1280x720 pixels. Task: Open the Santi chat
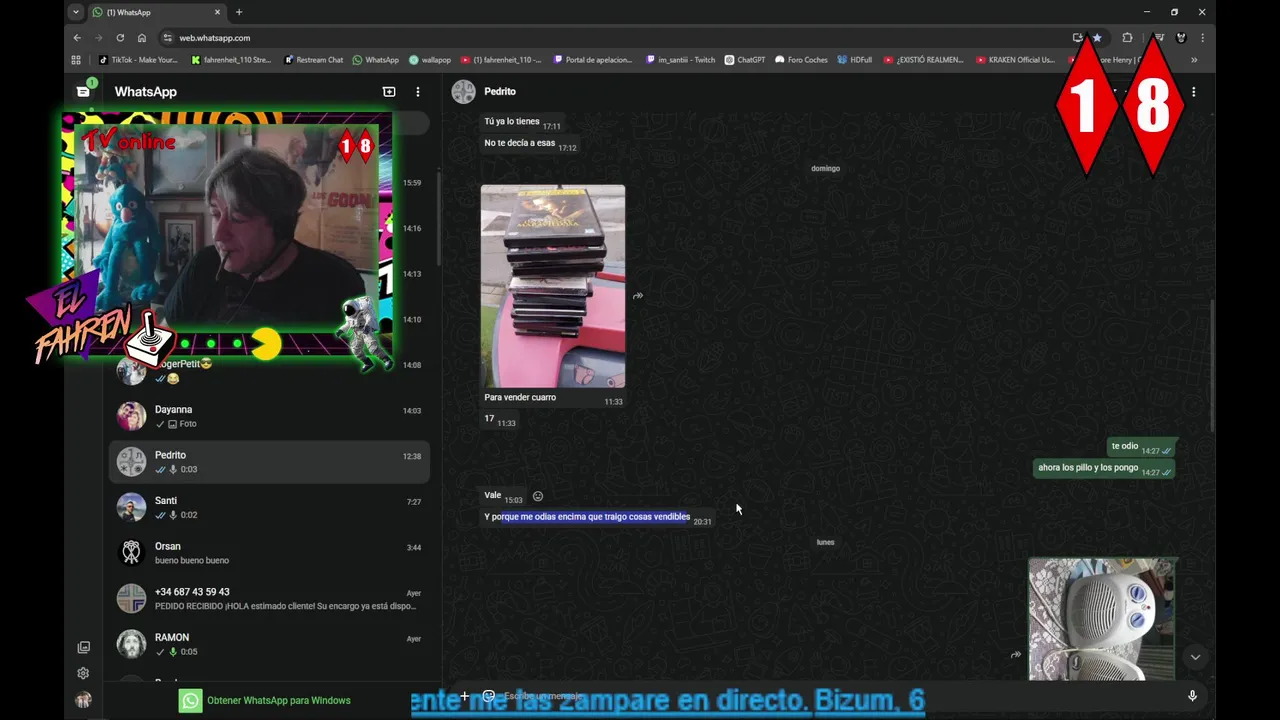[269, 507]
